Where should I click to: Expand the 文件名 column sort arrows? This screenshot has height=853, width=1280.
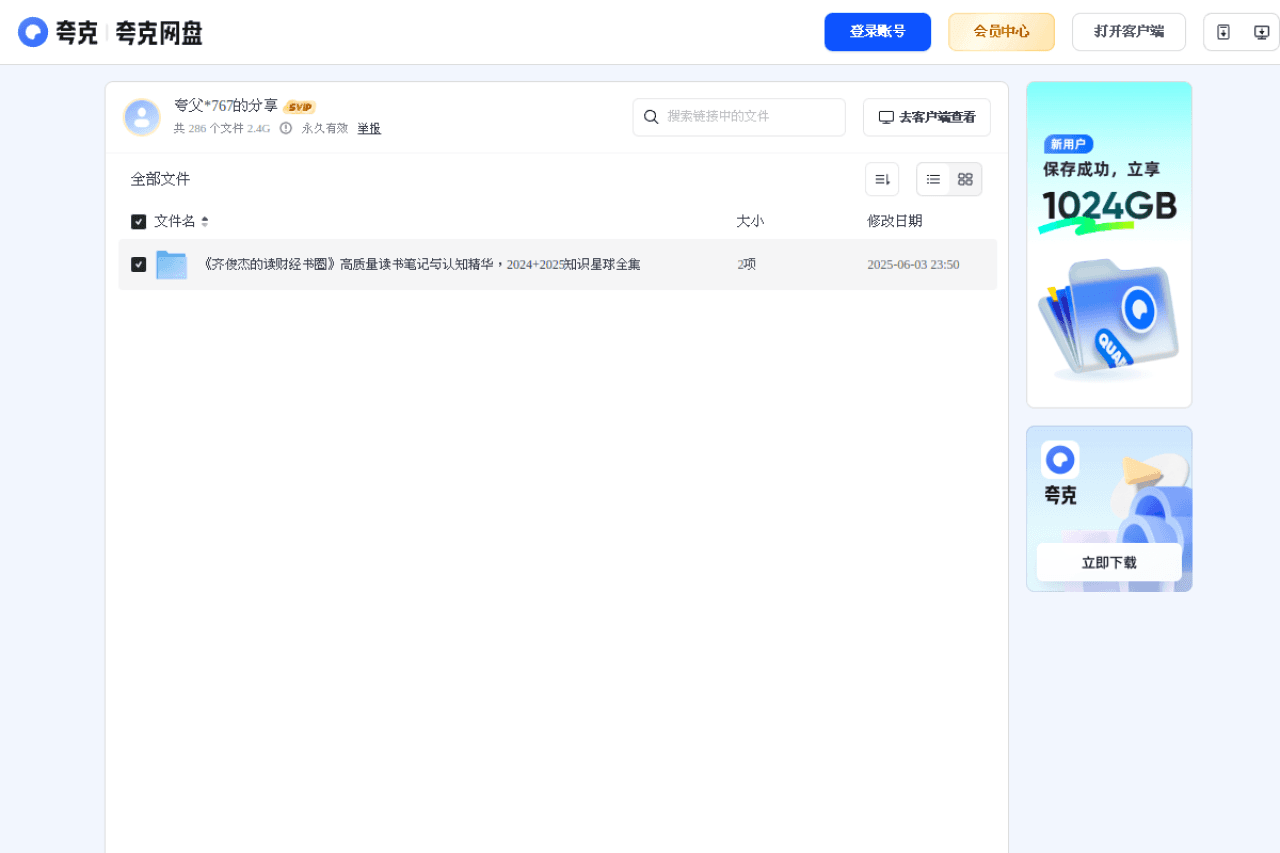pos(207,221)
